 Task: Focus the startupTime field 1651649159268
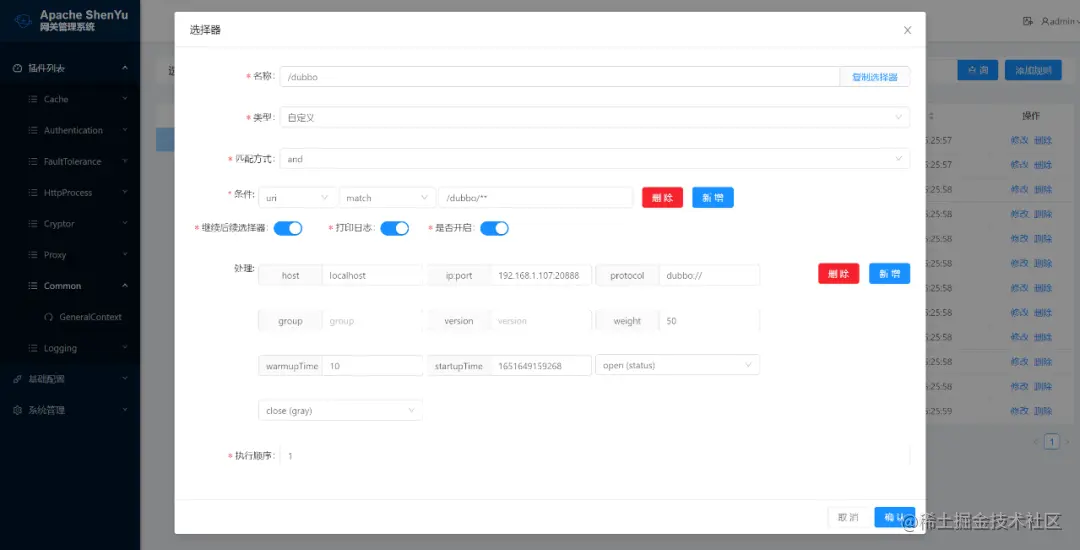coord(541,366)
